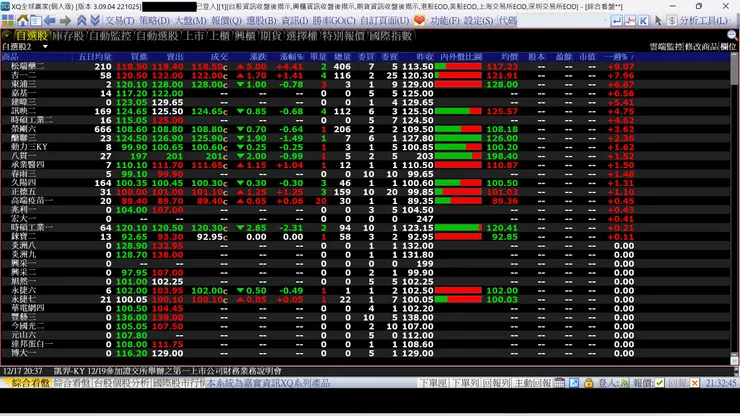
Task: Click the green login signal icon
Action: click(625, 383)
